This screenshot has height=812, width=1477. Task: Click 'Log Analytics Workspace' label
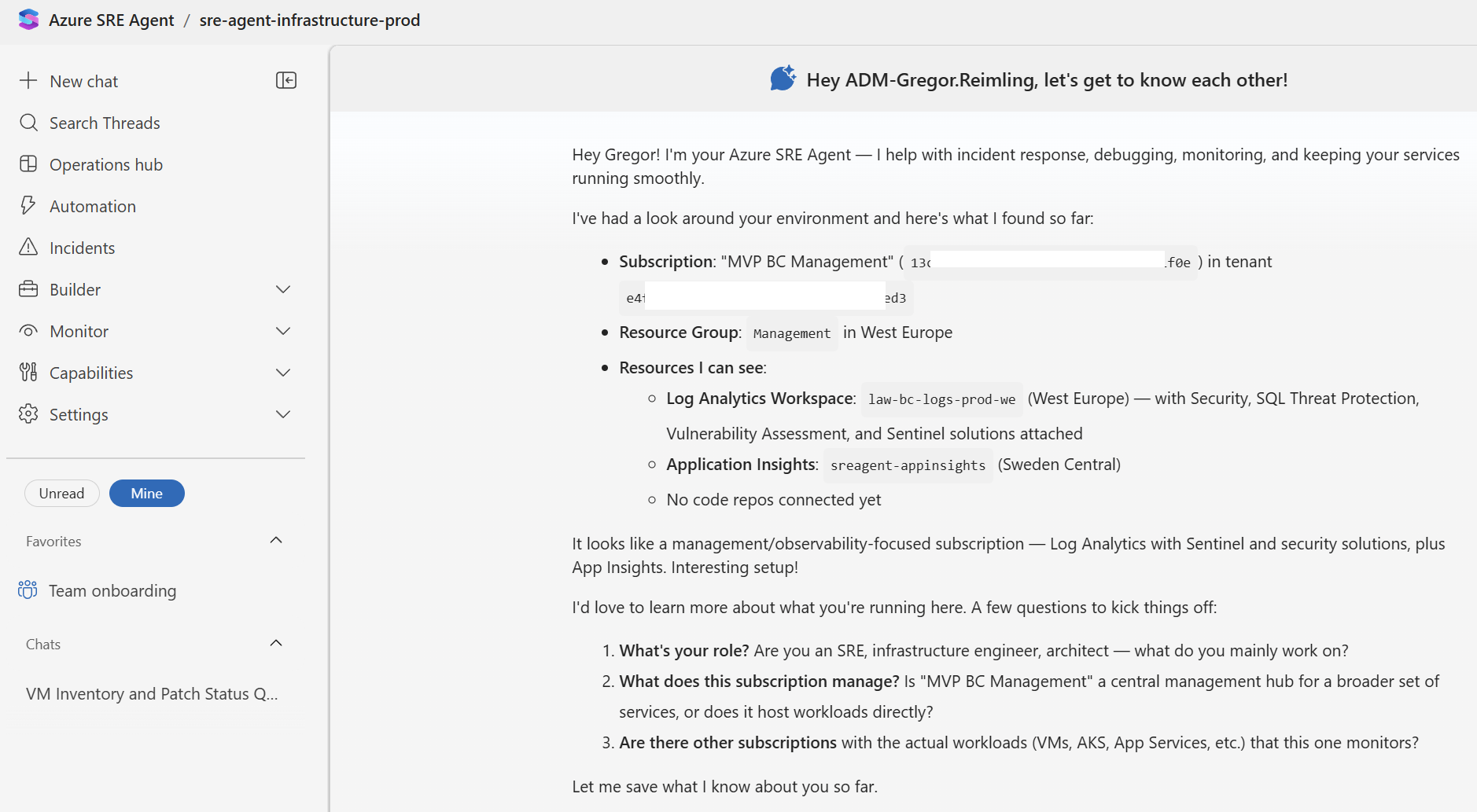coord(759,398)
